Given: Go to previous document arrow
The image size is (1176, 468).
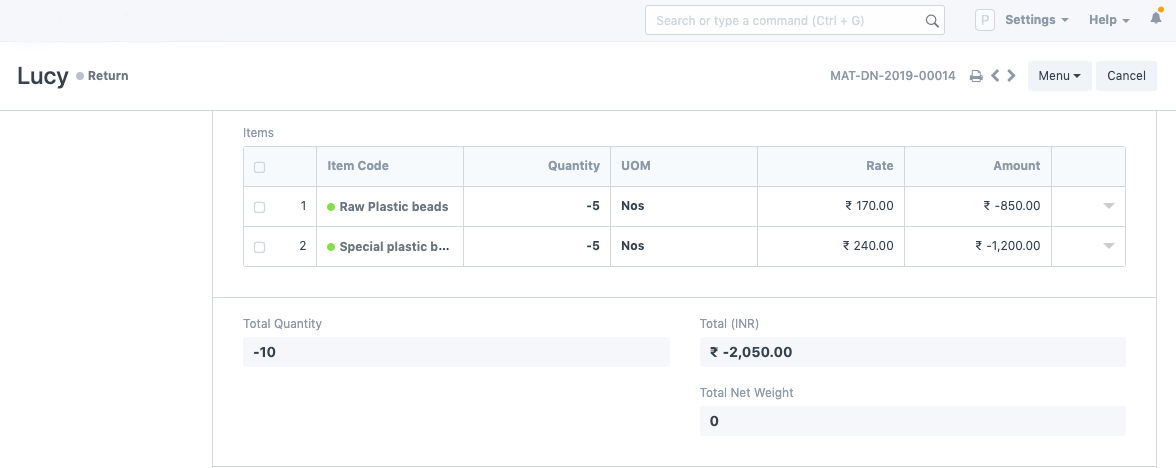Looking at the screenshot, I should point(995,76).
